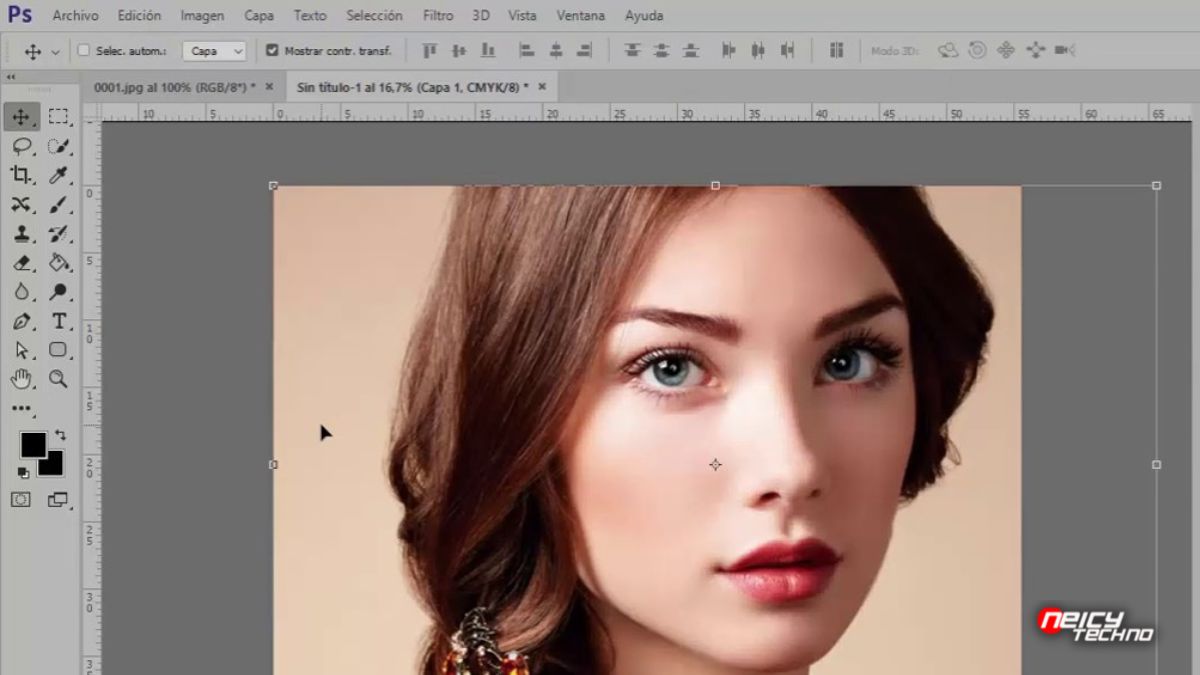The height and width of the screenshot is (675, 1200).
Task: Select the Blur tool
Action: (21, 292)
